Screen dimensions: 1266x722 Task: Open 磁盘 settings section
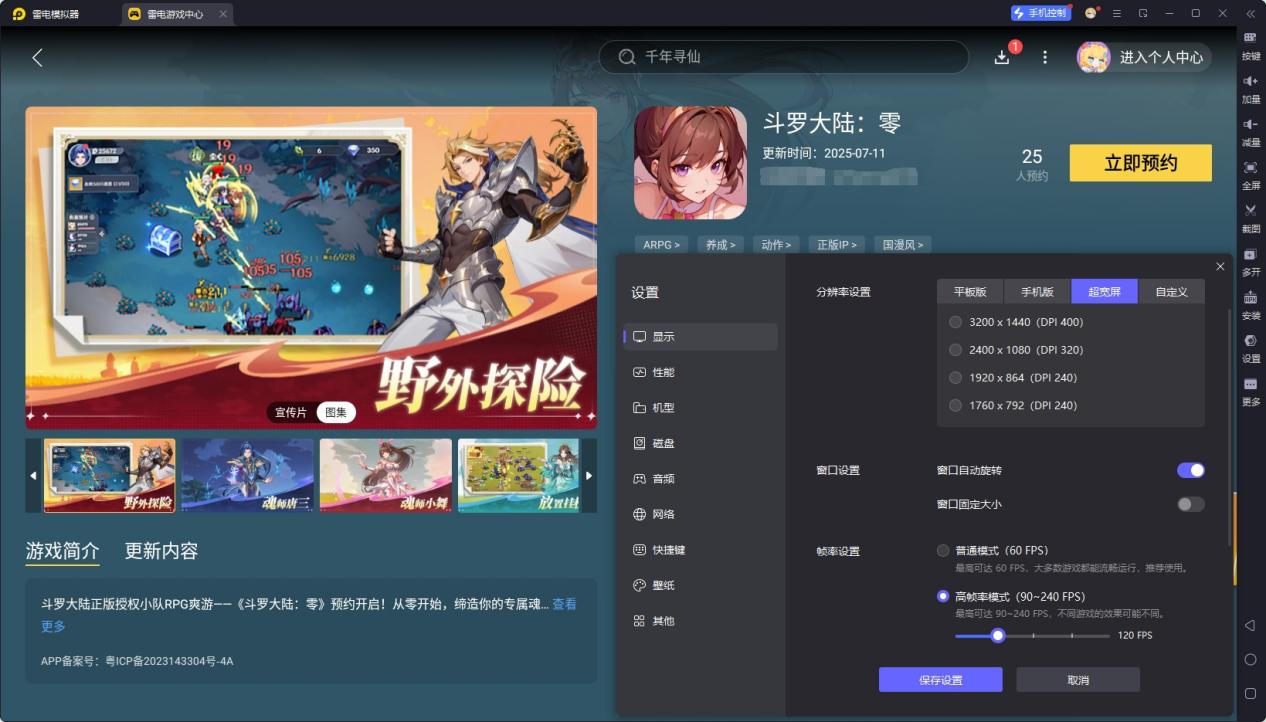click(x=700, y=443)
